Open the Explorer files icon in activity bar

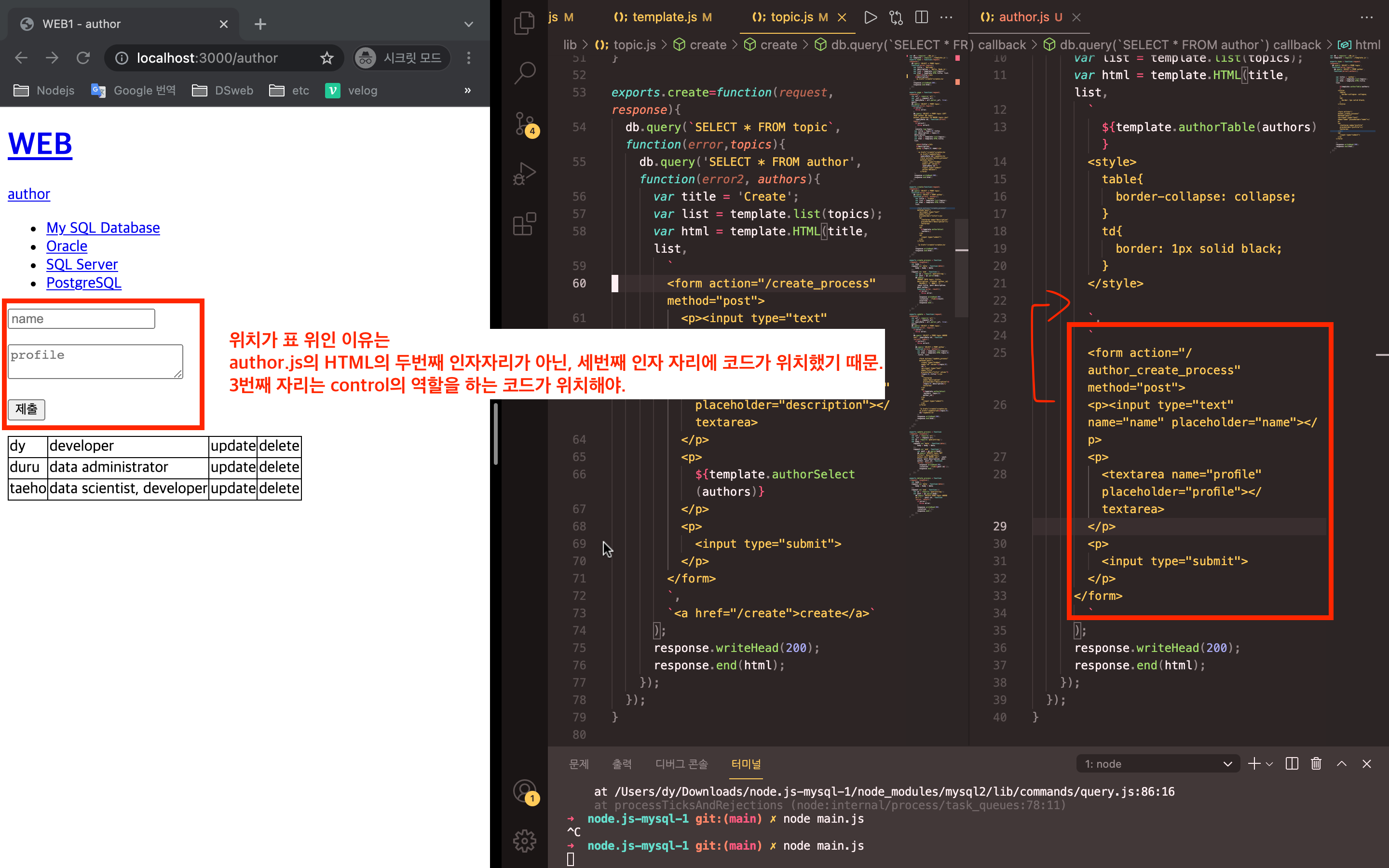pos(524,24)
